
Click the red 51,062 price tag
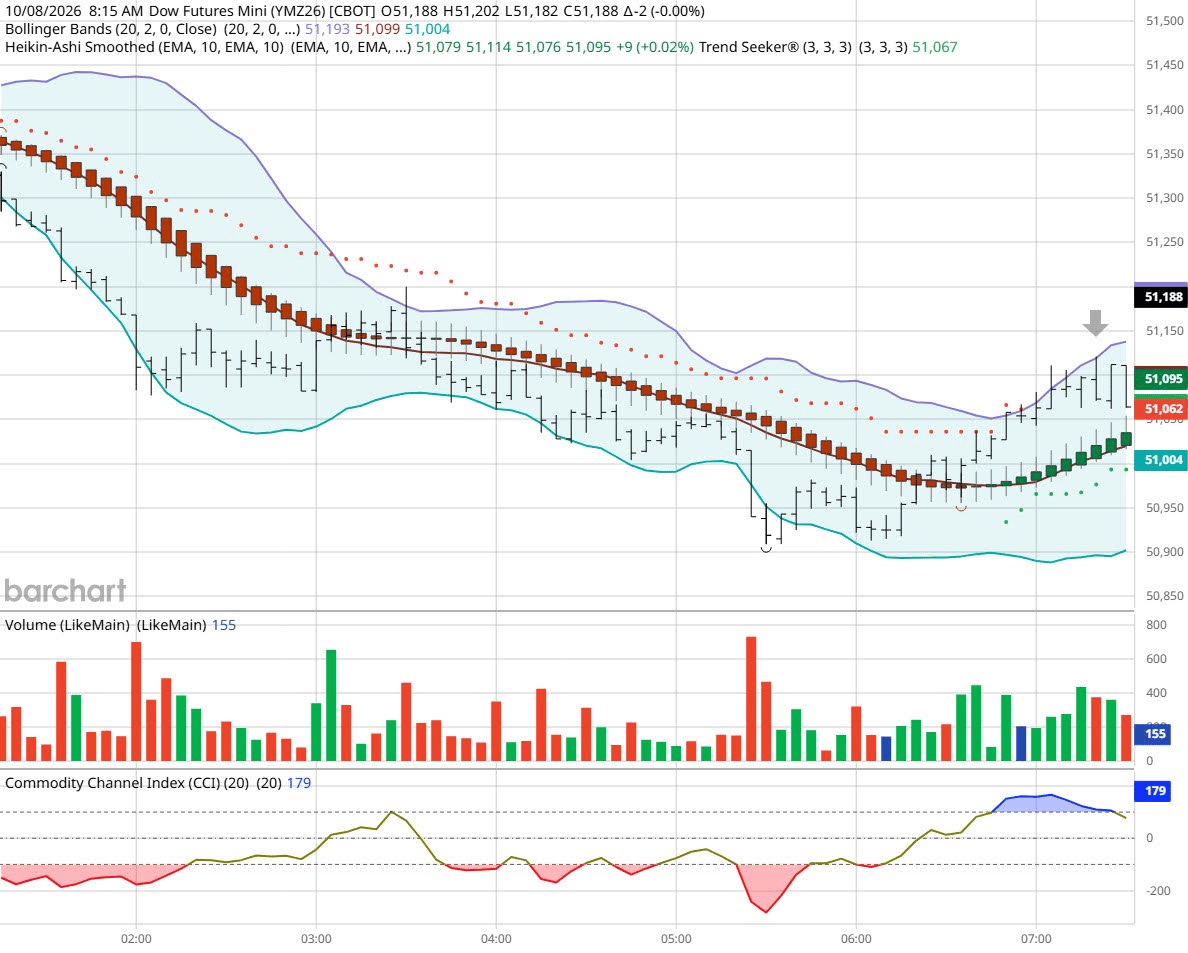click(1161, 408)
